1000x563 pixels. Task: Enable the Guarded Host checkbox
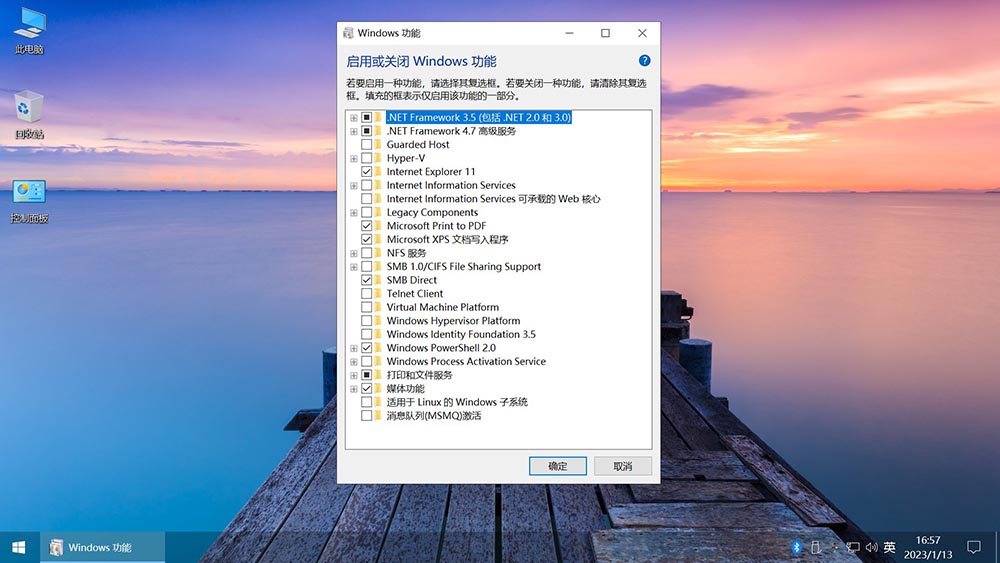click(367, 145)
